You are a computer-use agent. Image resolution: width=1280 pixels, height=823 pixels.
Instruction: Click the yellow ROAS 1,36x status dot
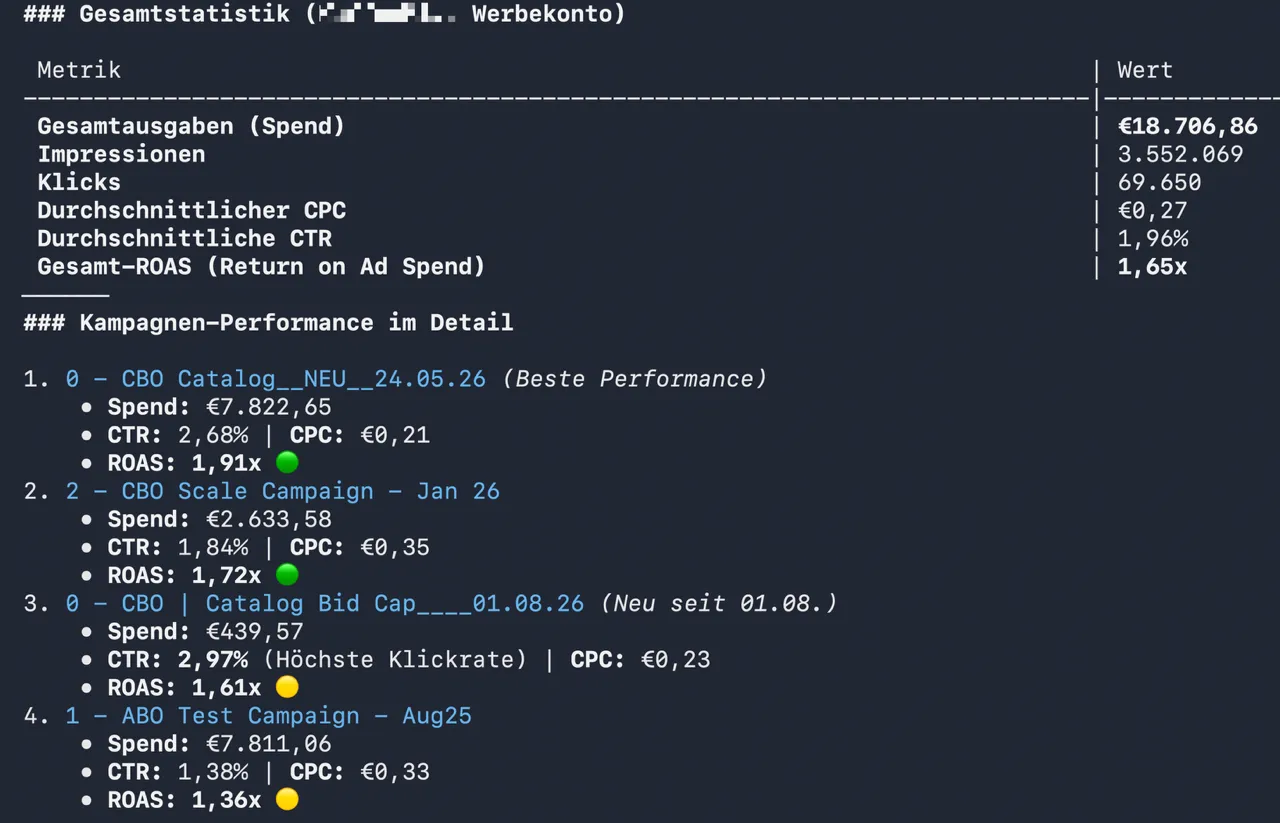(287, 799)
